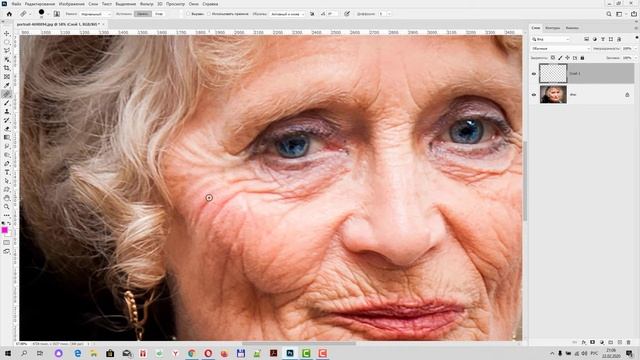The height and width of the screenshot is (360, 640).
Task: Select the background photo layer thumbnail
Action: [553, 95]
